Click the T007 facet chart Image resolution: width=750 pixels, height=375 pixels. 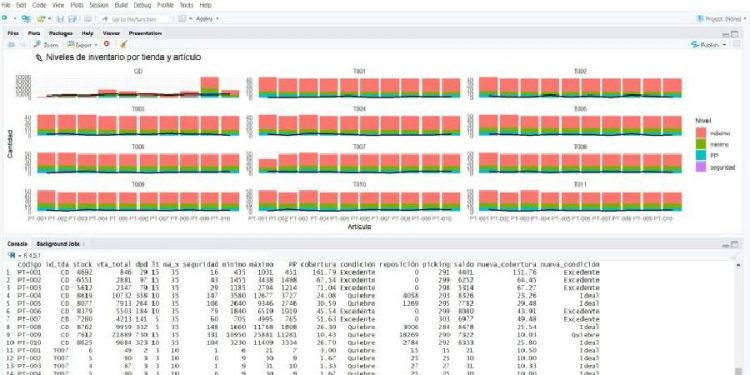coord(359,163)
